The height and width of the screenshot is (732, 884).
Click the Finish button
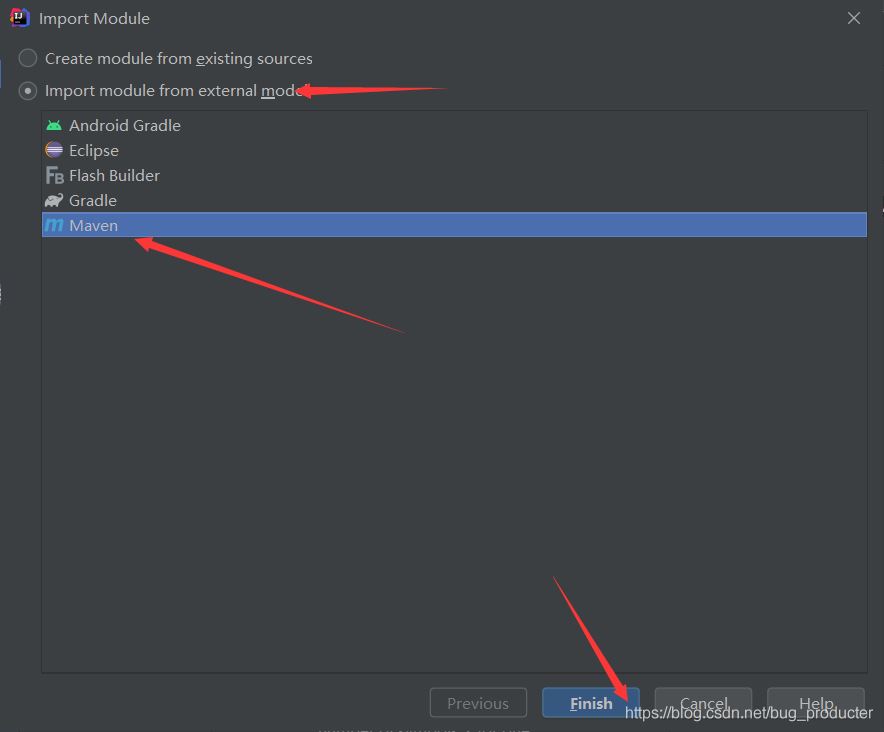point(591,703)
